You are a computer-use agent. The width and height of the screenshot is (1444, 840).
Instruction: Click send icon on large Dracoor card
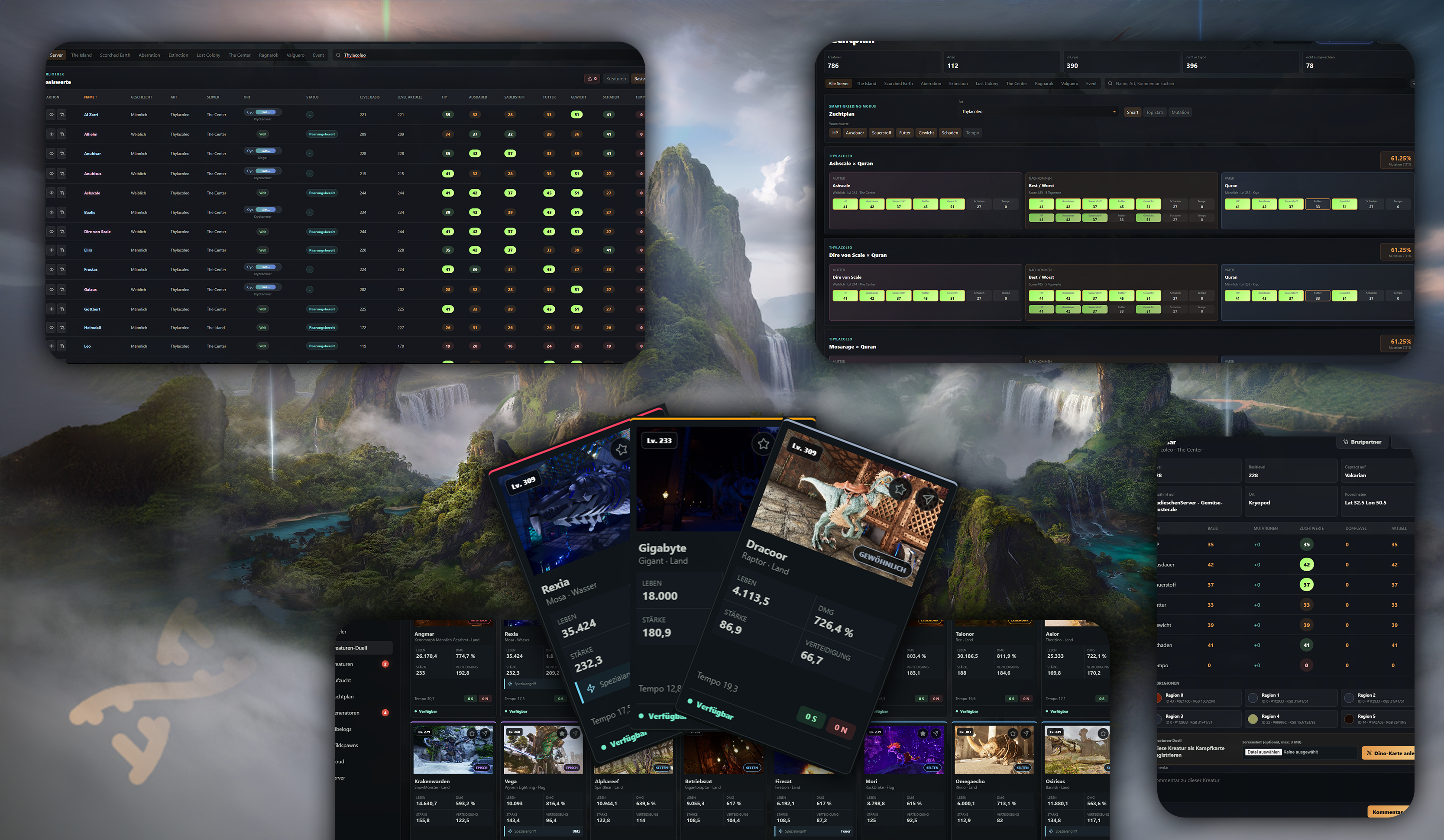click(x=928, y=500)
